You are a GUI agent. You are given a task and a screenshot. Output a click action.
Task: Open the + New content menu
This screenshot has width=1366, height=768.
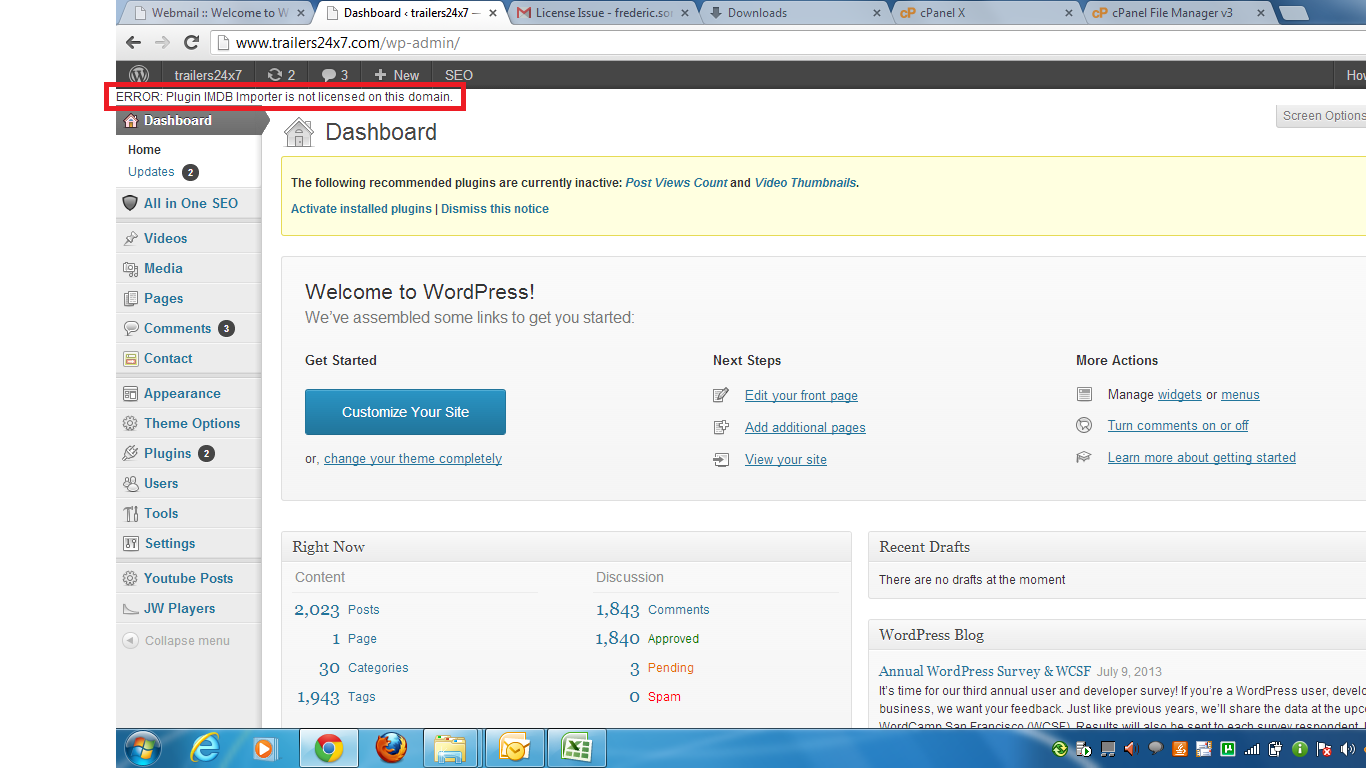396,75
